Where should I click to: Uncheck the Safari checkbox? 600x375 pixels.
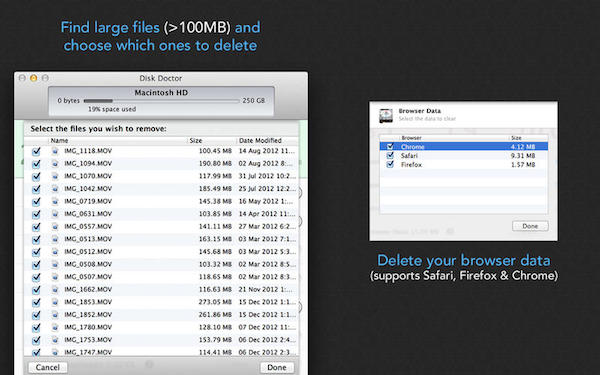click(390, 155)
